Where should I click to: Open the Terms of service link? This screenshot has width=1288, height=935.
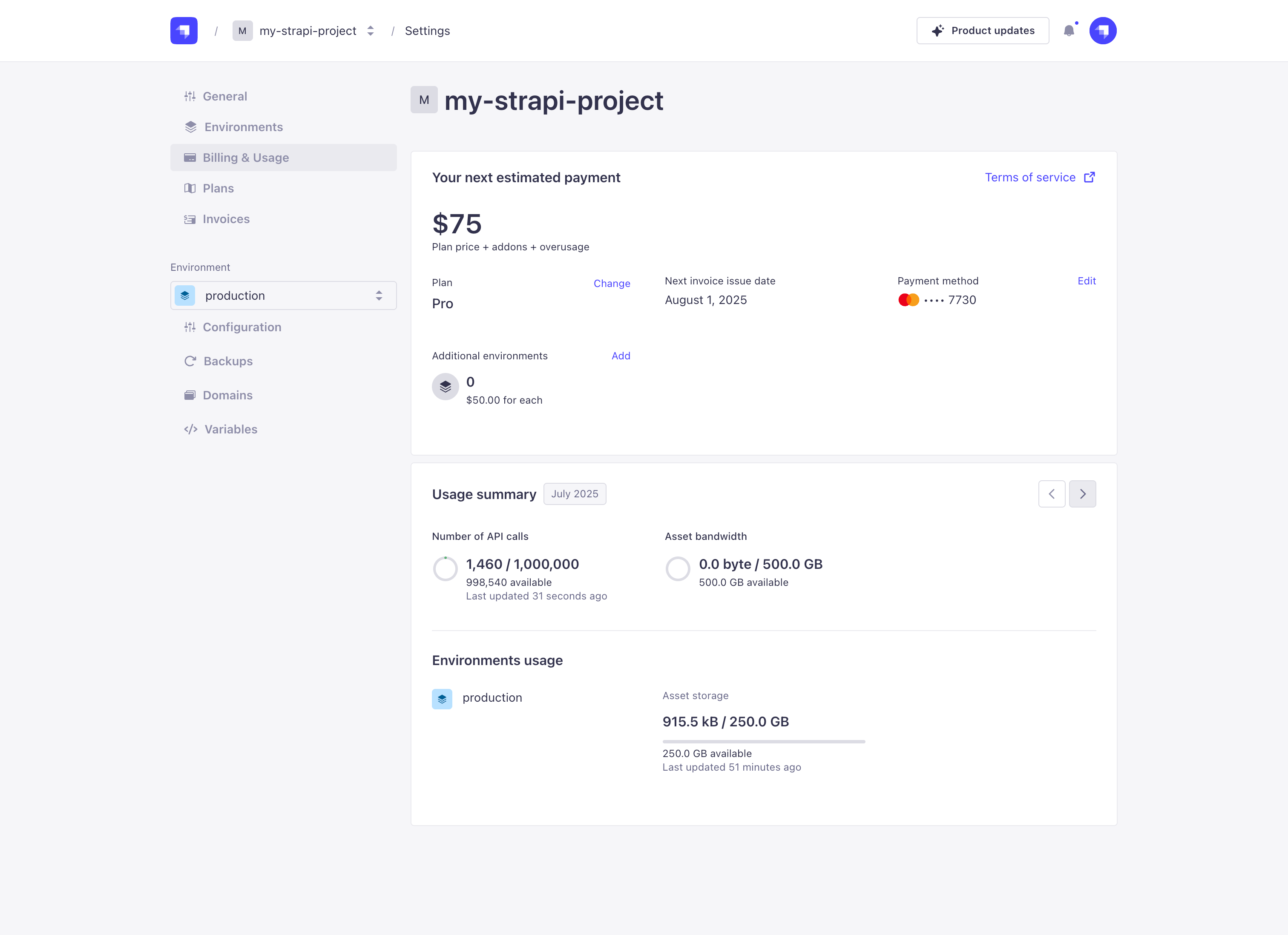[1030, 177]
